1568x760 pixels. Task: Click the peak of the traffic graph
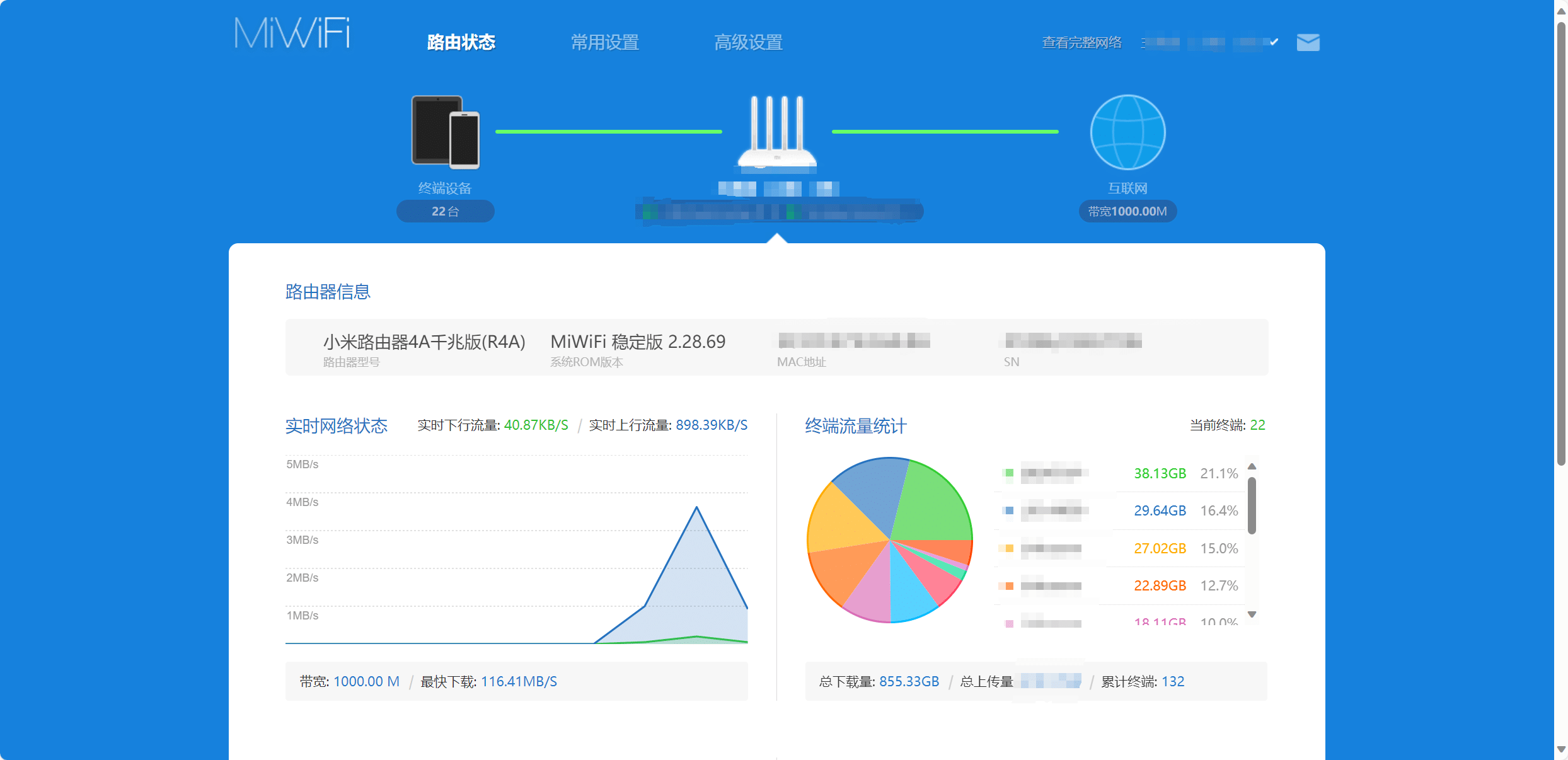[x=696, y=507]
